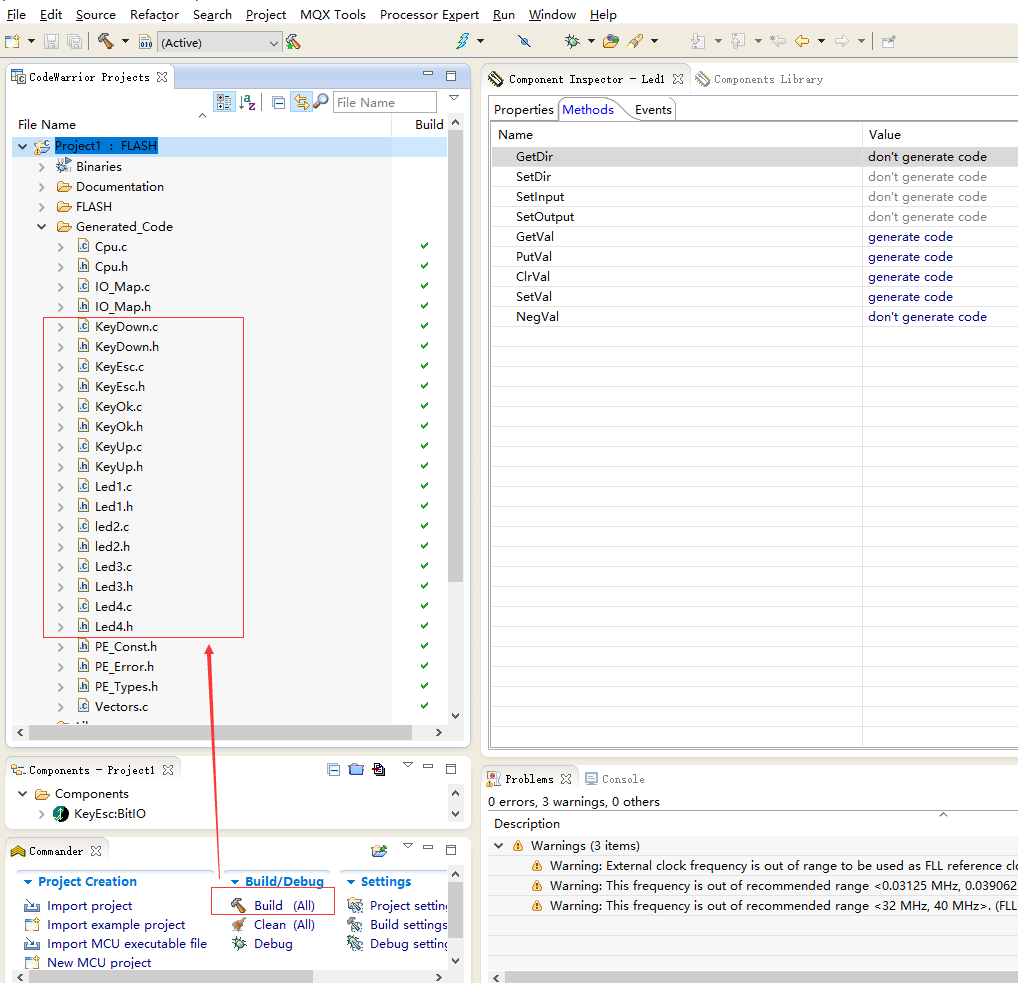Click the tree view mode icon in Projects
Screen dimensions: 1018x983
coord(224,102)
